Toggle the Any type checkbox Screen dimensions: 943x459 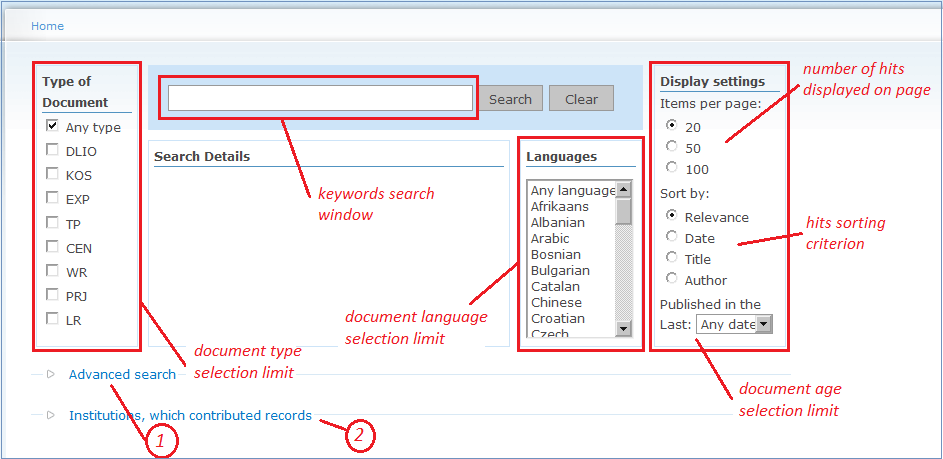tap(52, 126)
